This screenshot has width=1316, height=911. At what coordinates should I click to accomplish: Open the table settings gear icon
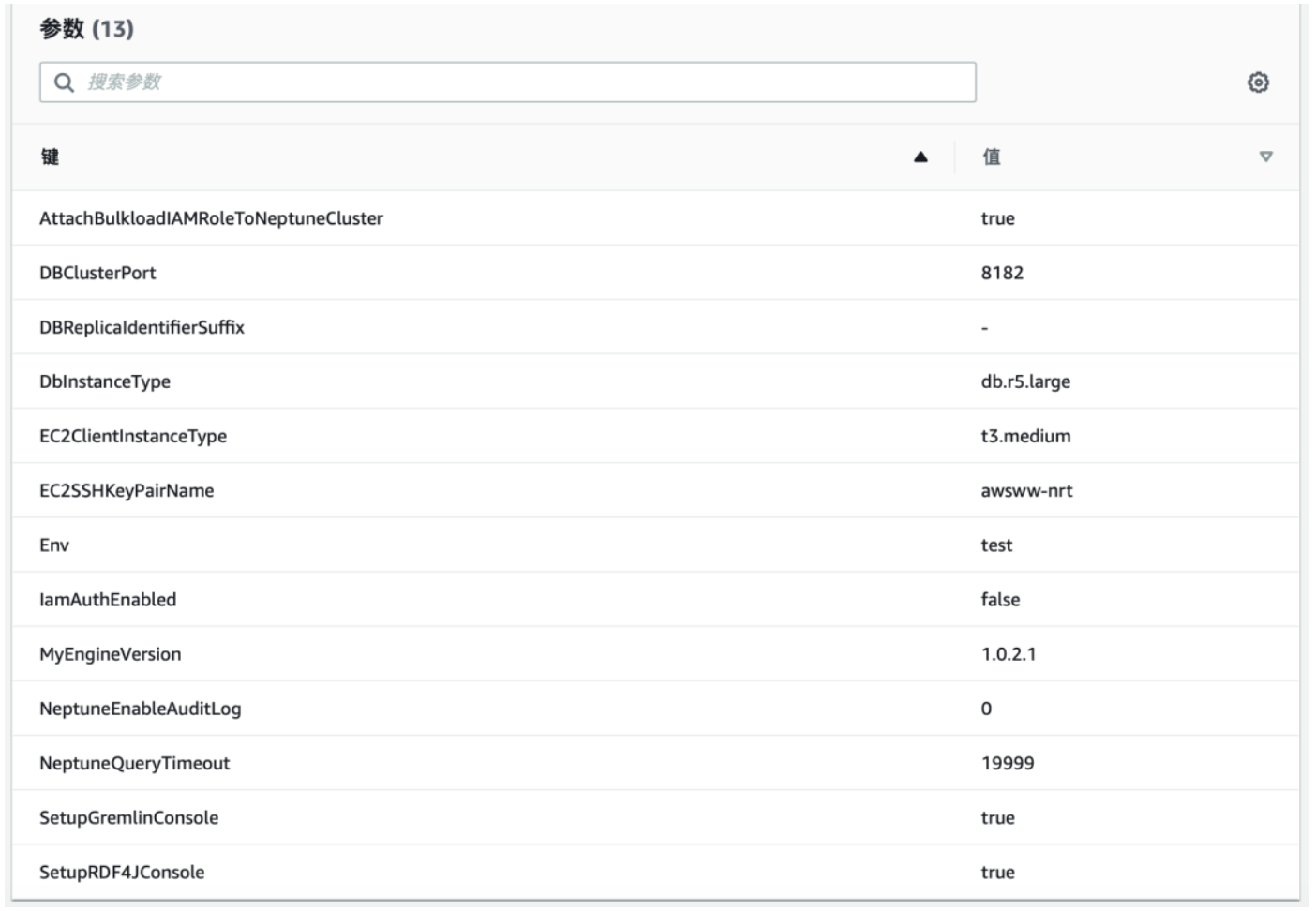tap(1258, 82)
